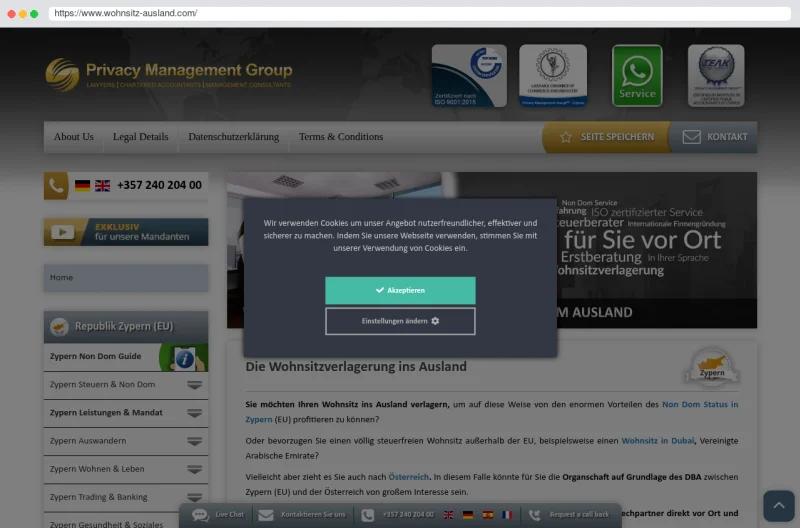Click the gold phone icon beside +357 number
800x528 pixels.
[x=56, y=186]
